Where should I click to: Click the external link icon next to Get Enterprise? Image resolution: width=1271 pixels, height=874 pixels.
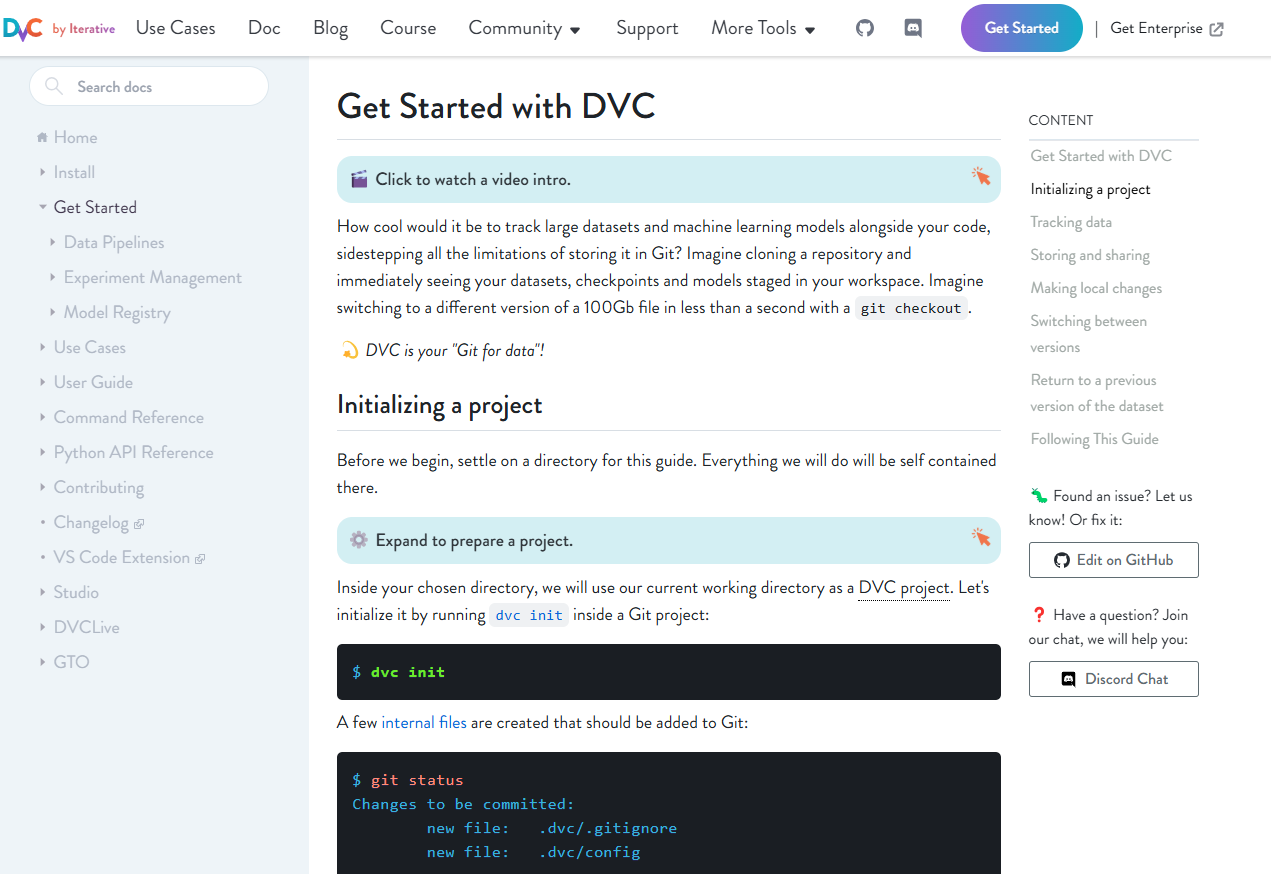tap(1216, 29)
